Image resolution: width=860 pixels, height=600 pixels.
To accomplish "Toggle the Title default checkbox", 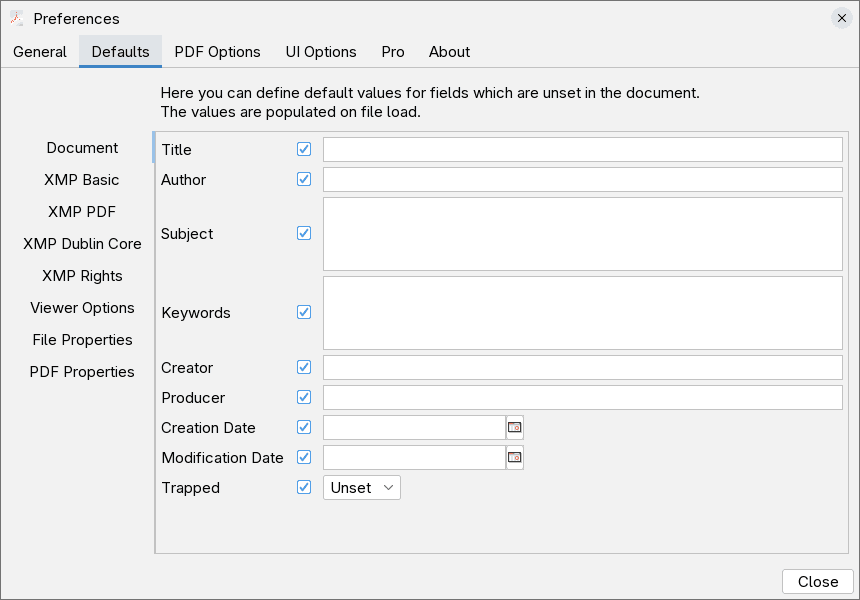I will coord(304,150).
